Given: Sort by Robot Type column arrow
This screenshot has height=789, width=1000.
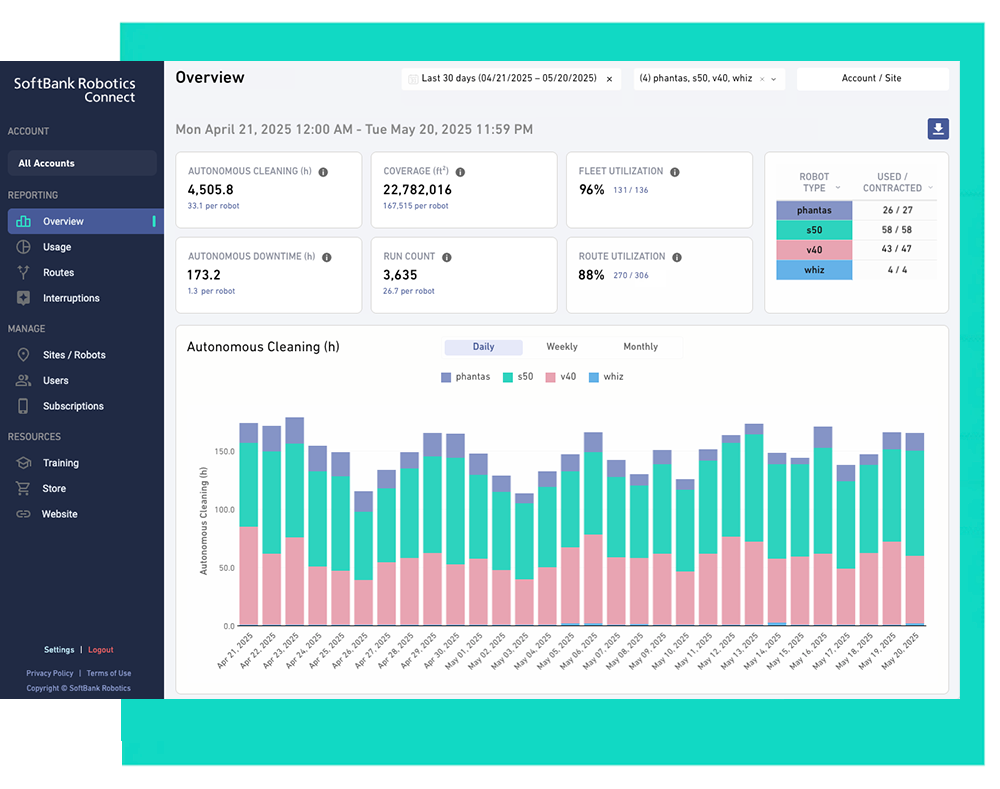Looking at the screenshot, I should coord(838,188).
